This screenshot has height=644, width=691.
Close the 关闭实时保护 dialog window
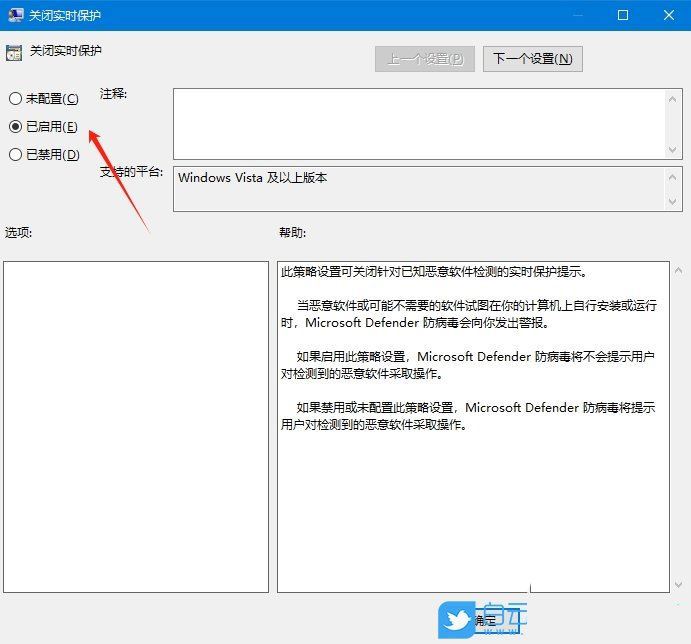[x=669, y=15]
